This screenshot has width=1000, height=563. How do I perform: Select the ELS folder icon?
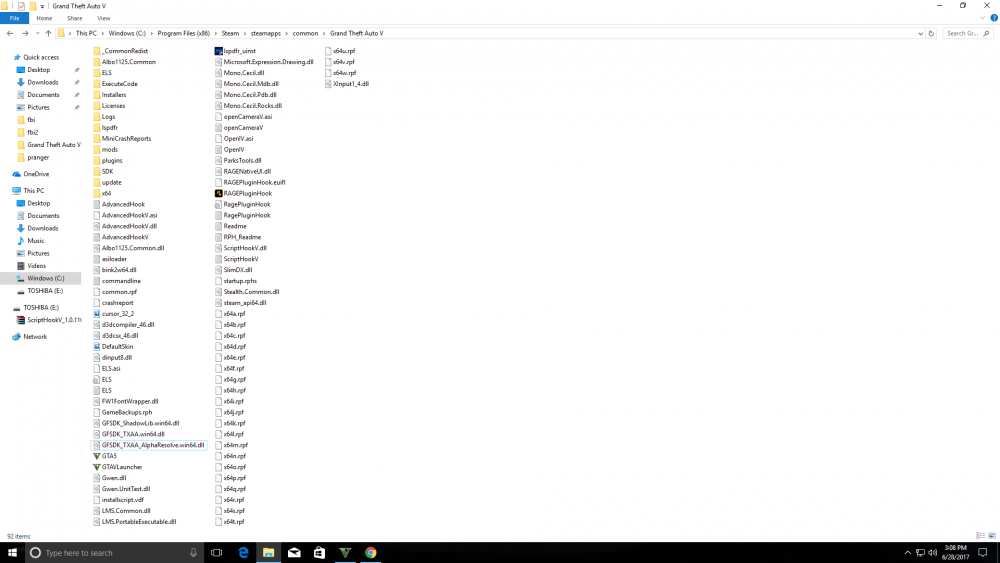pyautogui.click(x=97, y=73)
